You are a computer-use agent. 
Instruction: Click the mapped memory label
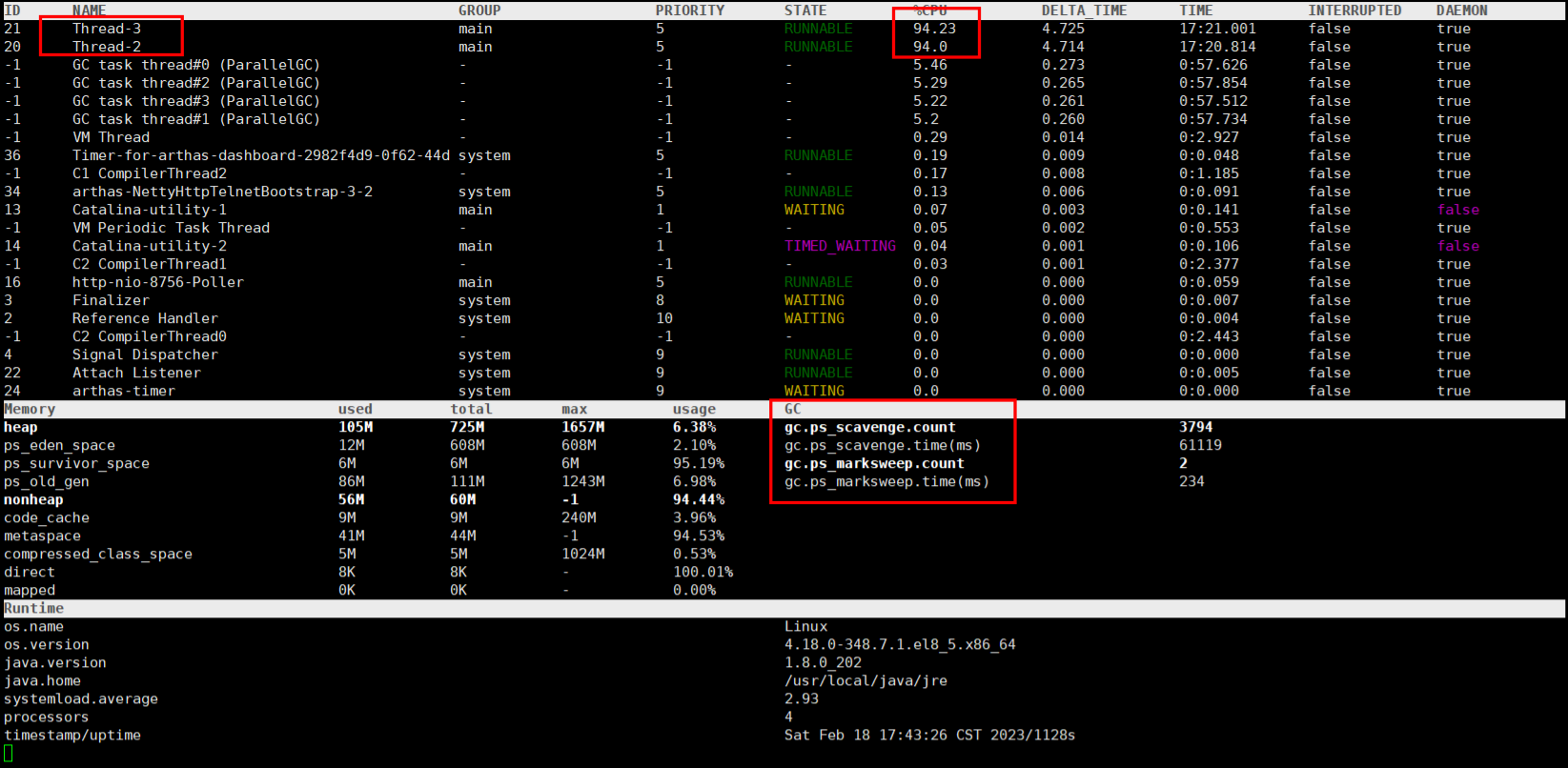[30, 590]
